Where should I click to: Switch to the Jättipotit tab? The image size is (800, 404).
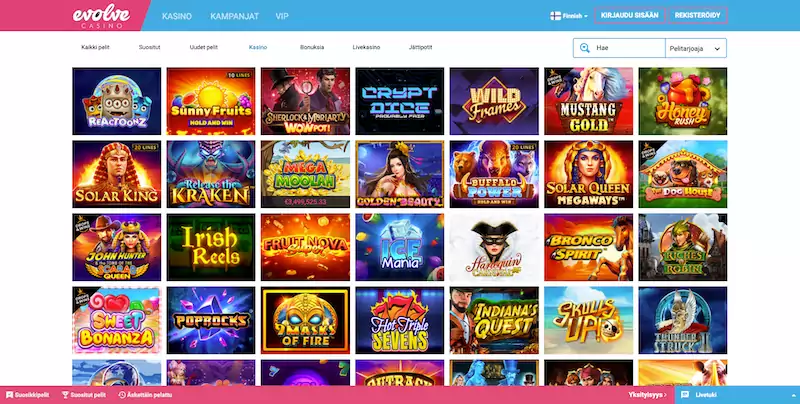pos(420,47)
